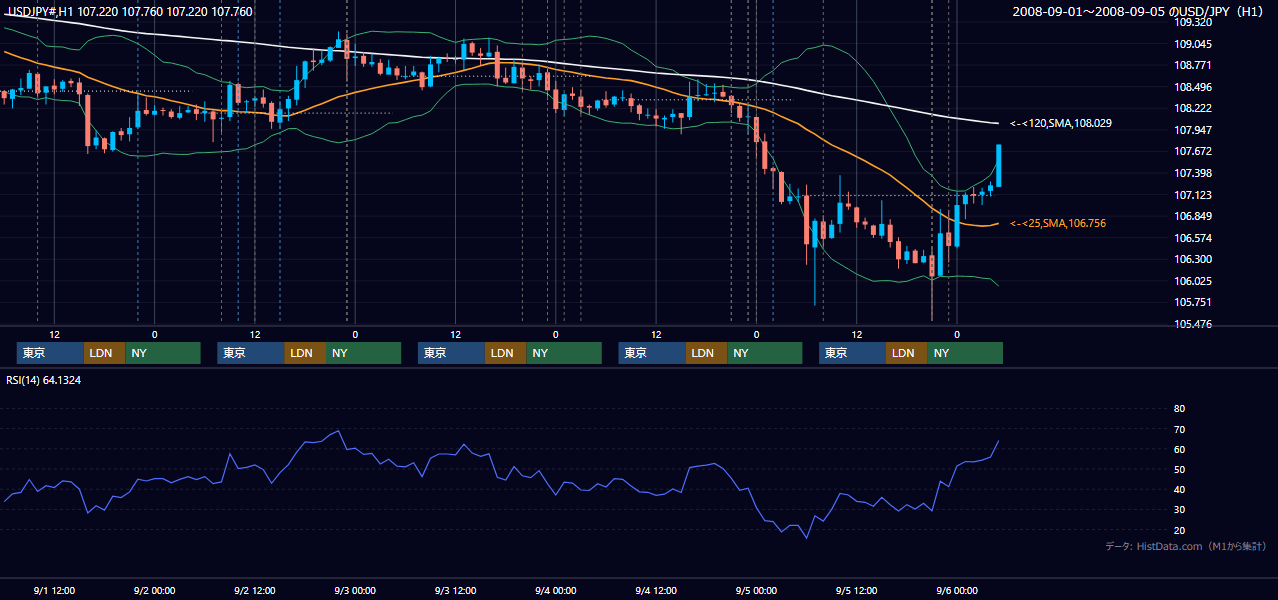Screen dimensions: 1278x600
Task: Click the leftmost LDN session block
Action: tap(104, 353)
